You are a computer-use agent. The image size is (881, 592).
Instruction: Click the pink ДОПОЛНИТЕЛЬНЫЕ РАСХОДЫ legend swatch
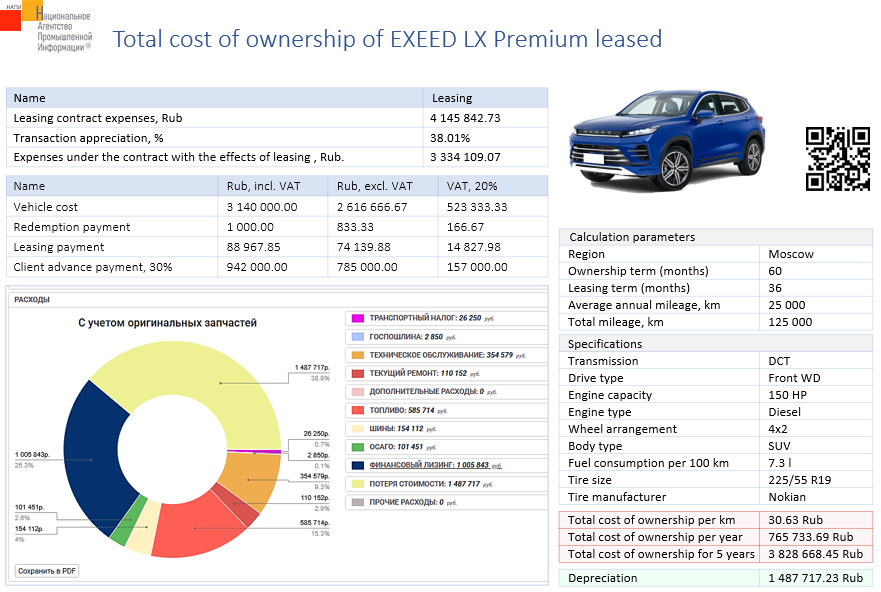click(x=357, y=392)
